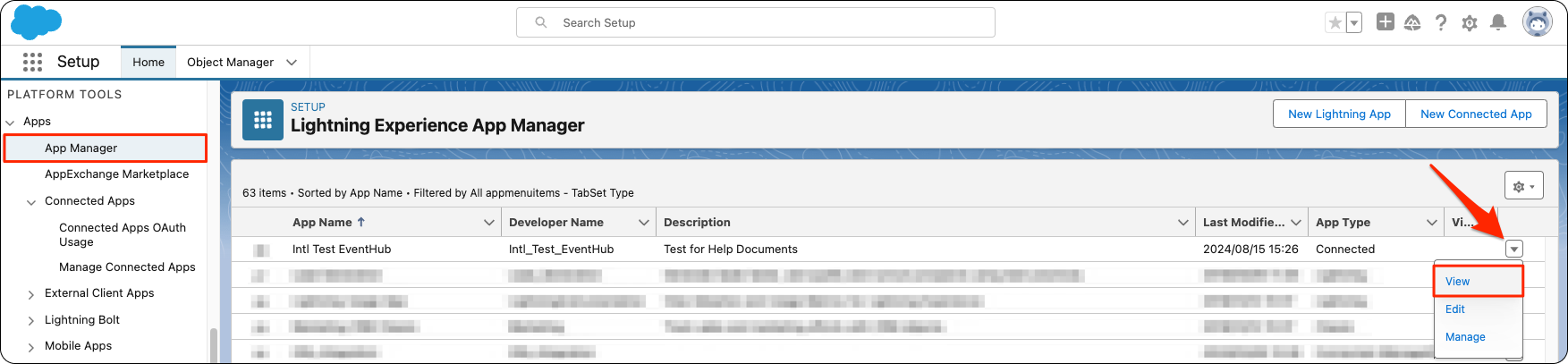The image size is (1568, 364).
Task: Click the Intl Test EventHub row app icon
Action: pyautogui.click(x=261, y=250)
